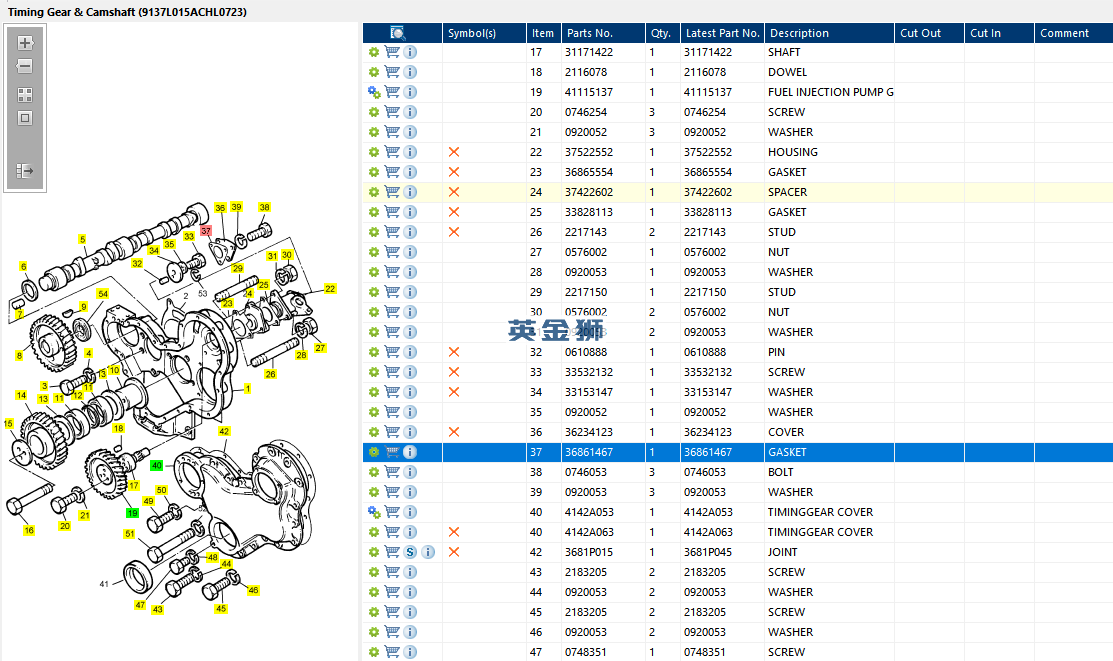Open search icon in table header
Image resolution: width=1113 pixels, height=661 pixels.
click(x=398, y=33)
